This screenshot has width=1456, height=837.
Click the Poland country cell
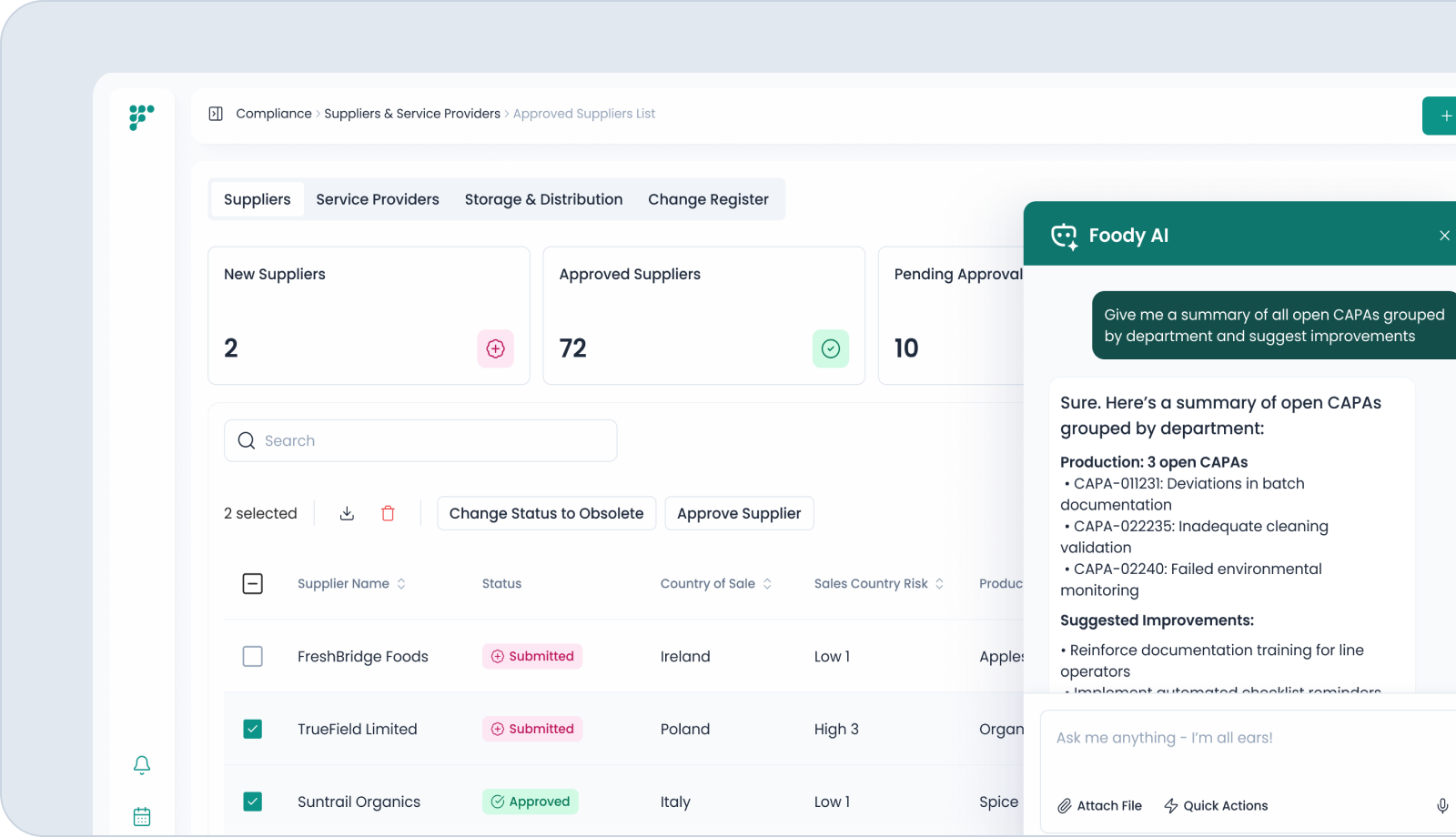pos(685,730)
